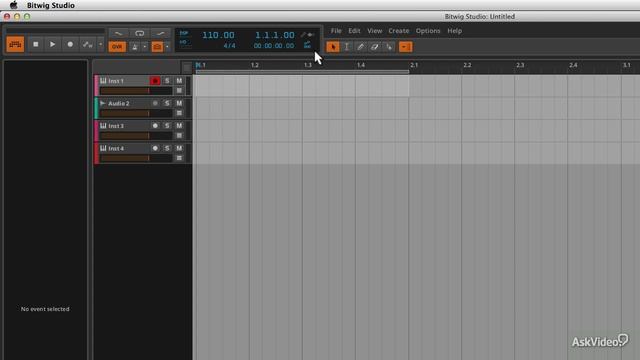Start playback with the play button
640x360 pixels.
click(52, 44)
